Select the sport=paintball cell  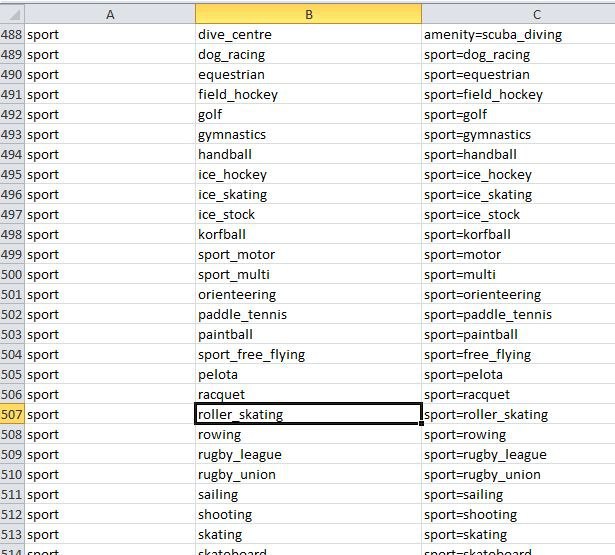pyautogui.click(x=519, y=334)
